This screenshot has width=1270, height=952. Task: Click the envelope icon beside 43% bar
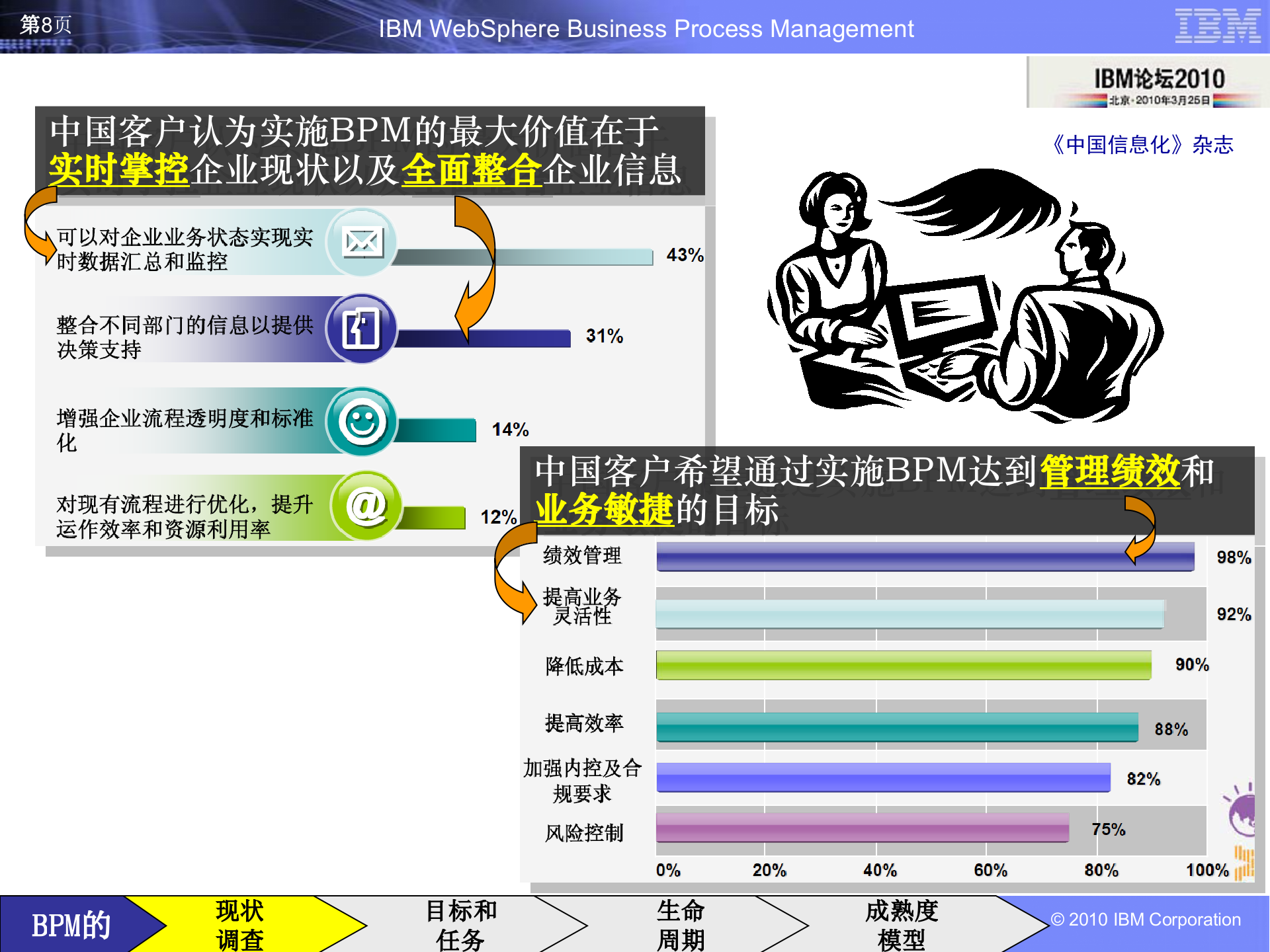click(364, 243)
